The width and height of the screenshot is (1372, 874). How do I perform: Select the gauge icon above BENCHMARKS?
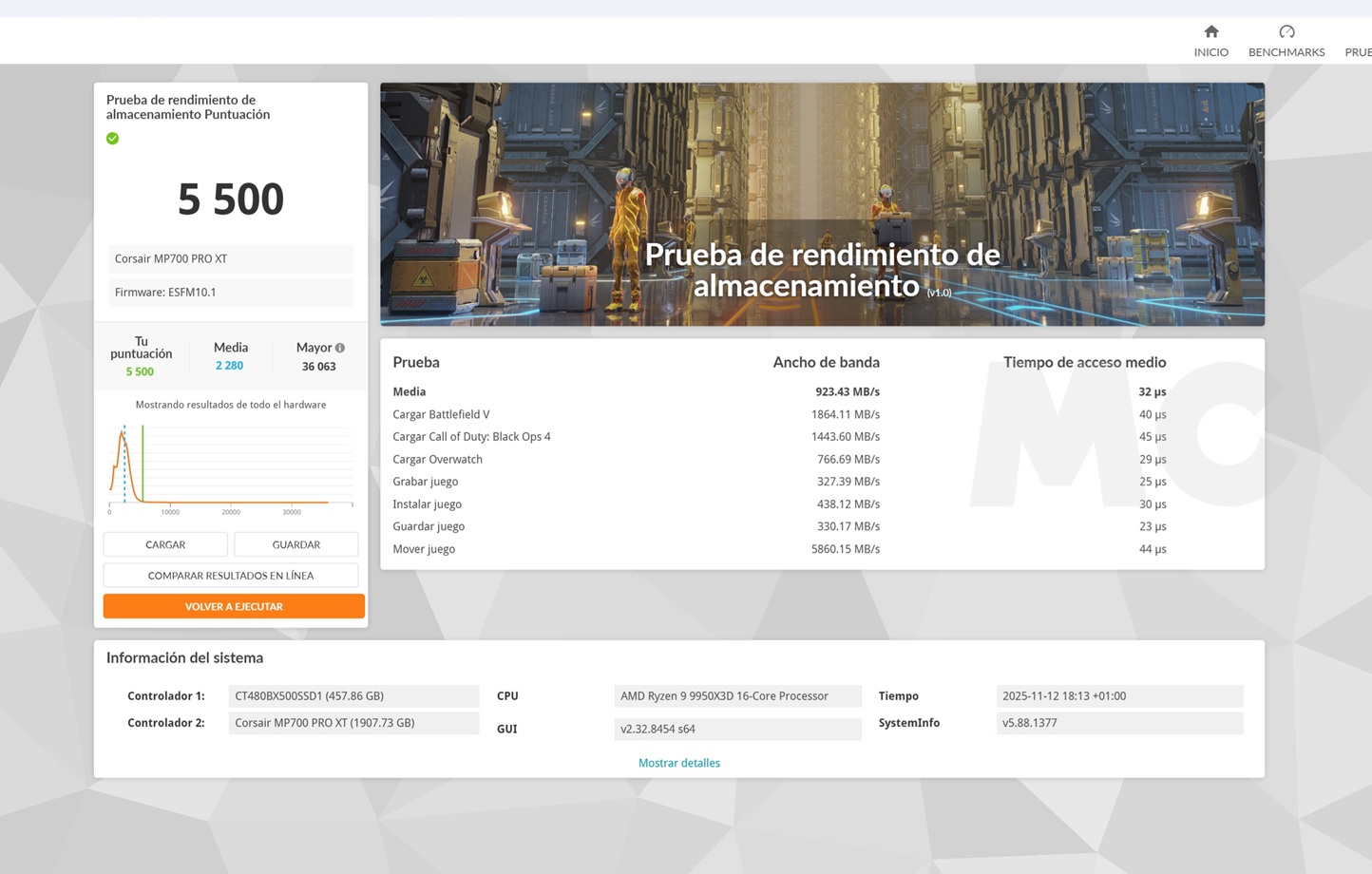1286,31
